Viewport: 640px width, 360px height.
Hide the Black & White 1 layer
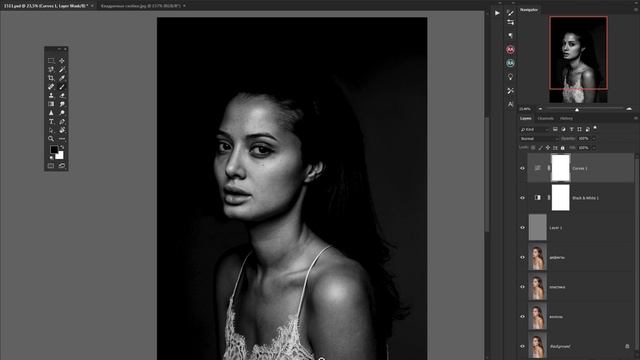[522, 198]
